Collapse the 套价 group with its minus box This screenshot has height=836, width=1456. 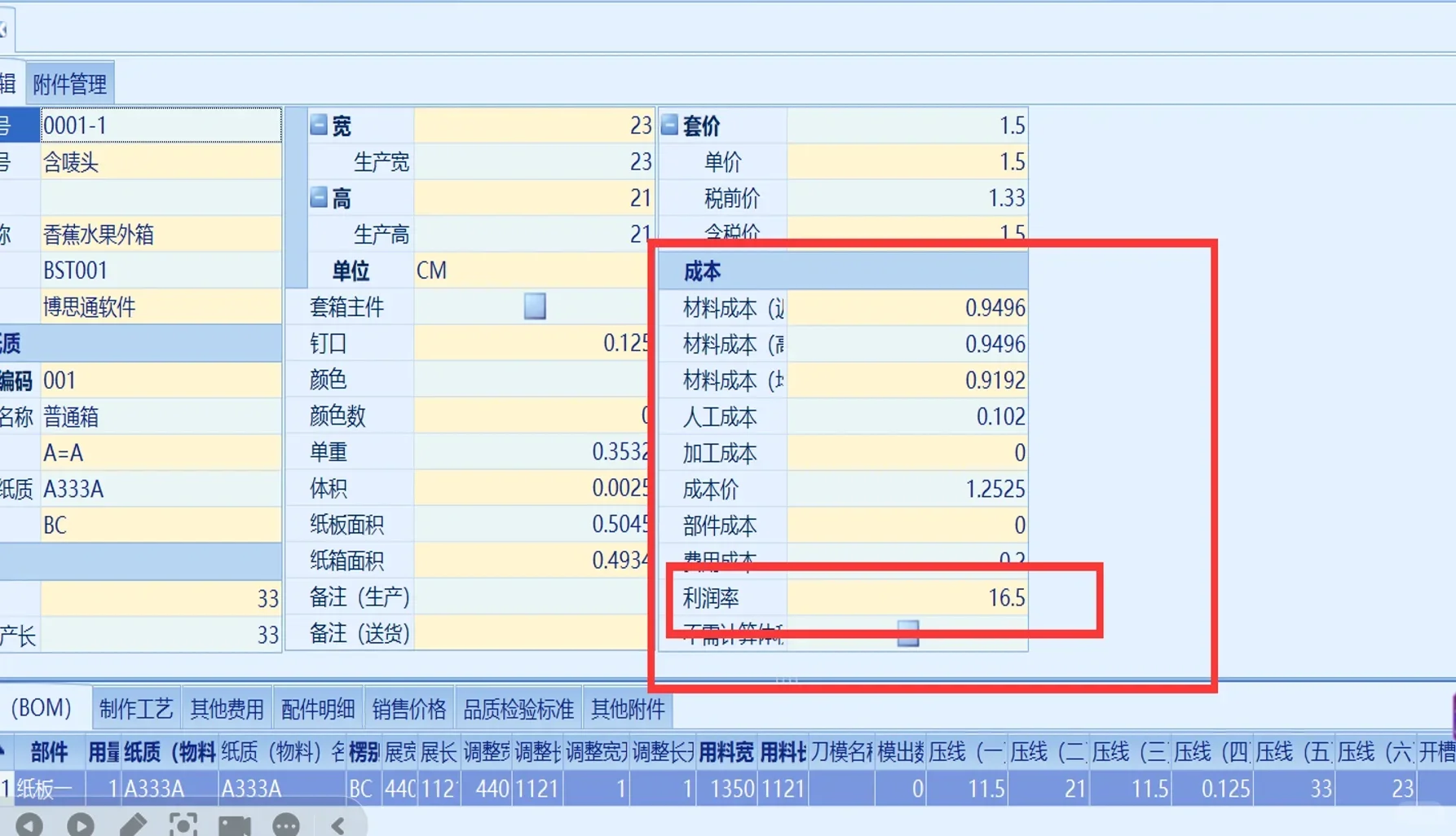pyautogui.click(x=668, y=125)
